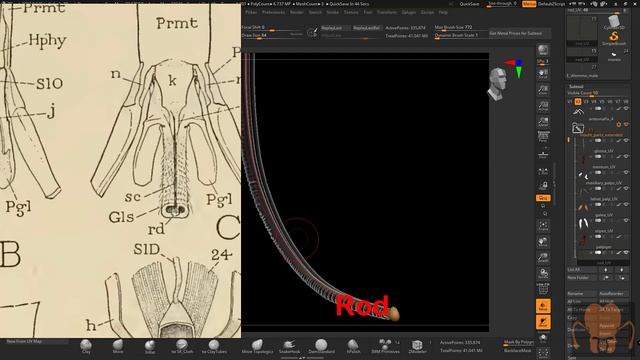
Task: Adjust the Focal Shift slider
Action: (272, 27)
